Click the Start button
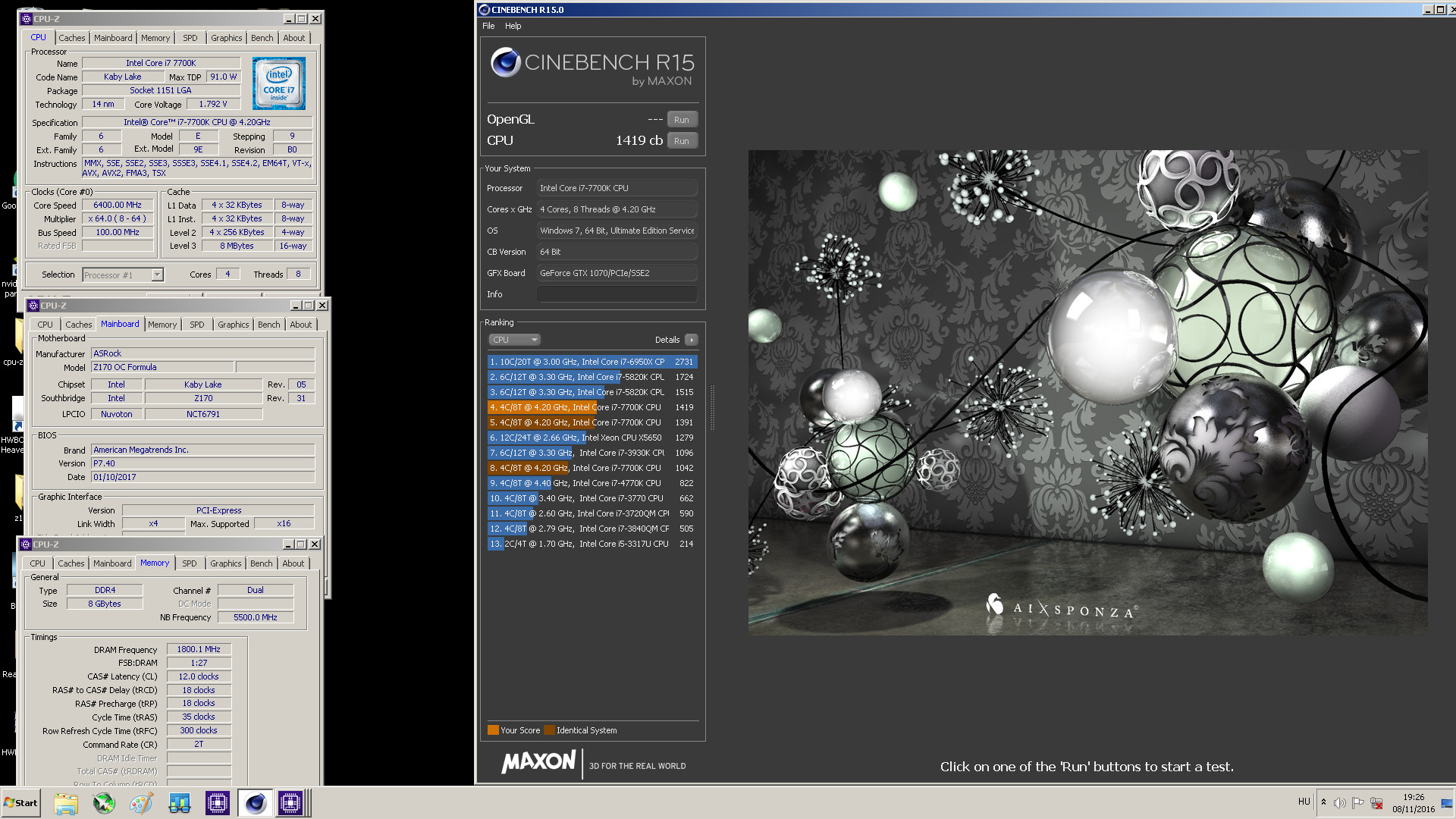The width and height of the screenshot is (1456, 819). 20,803
